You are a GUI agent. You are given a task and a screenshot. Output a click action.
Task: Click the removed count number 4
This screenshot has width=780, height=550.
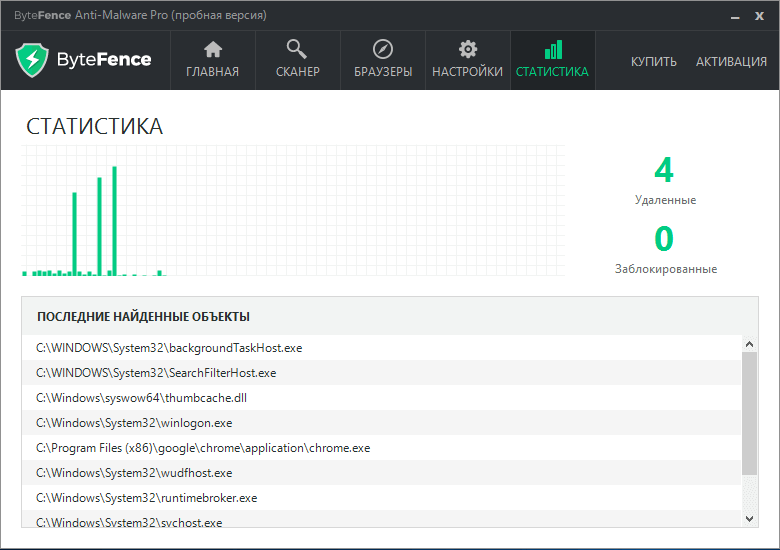[664, 169]
